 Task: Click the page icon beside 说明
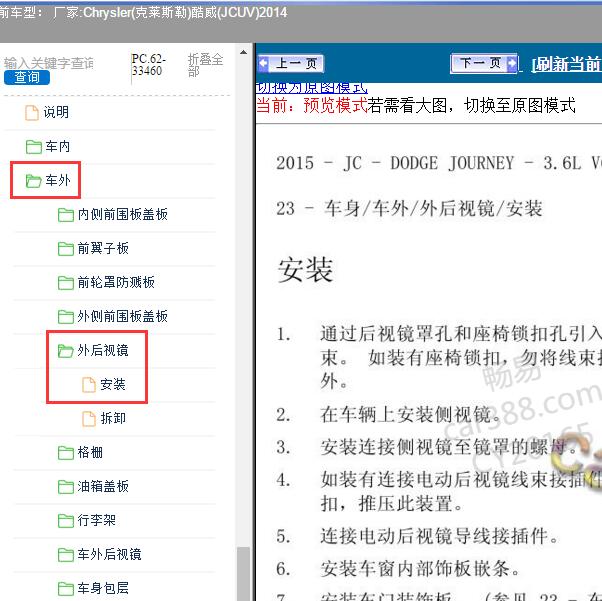[x=32, y=113]
